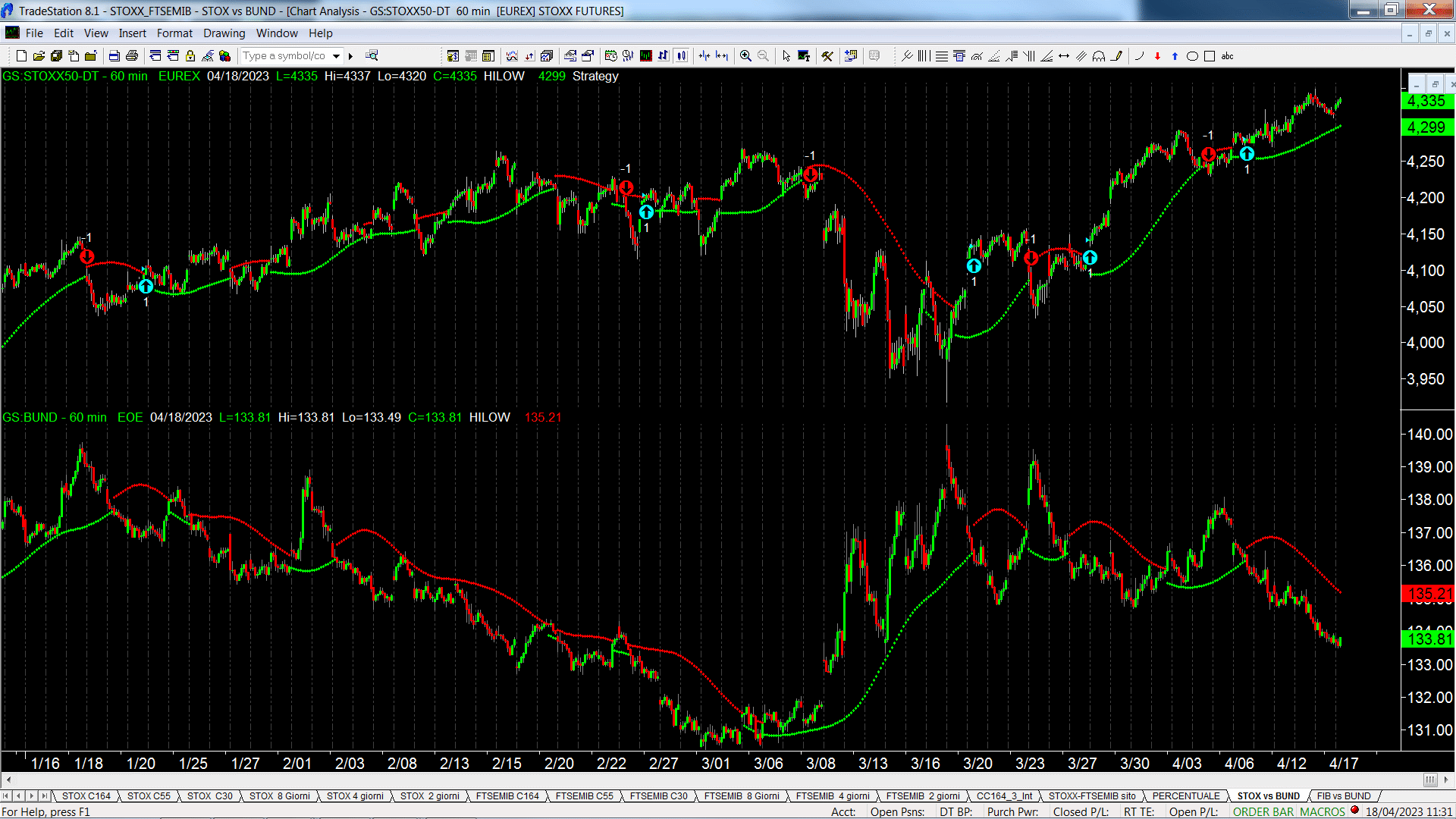Select the vertical lines drawing tool
The image size is (1456, 819).
click(924, 56)
